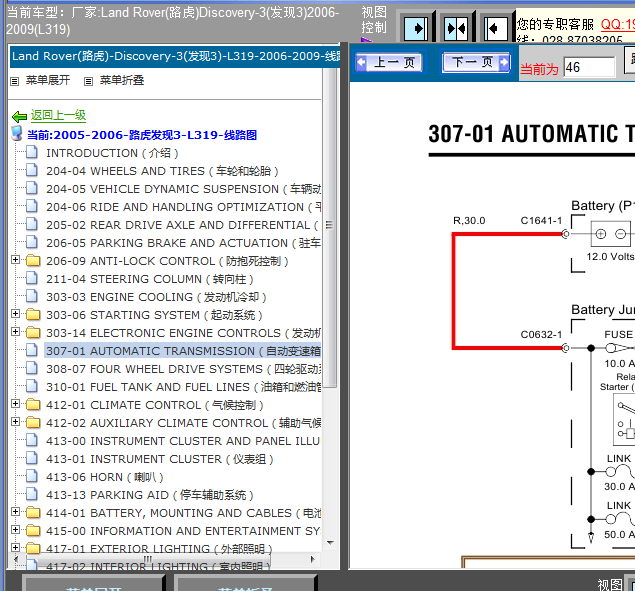This screenshot has height=591, width=635.
Task: Click the computer icon beside 当前:2005-2006
Action: click(17, 133)
